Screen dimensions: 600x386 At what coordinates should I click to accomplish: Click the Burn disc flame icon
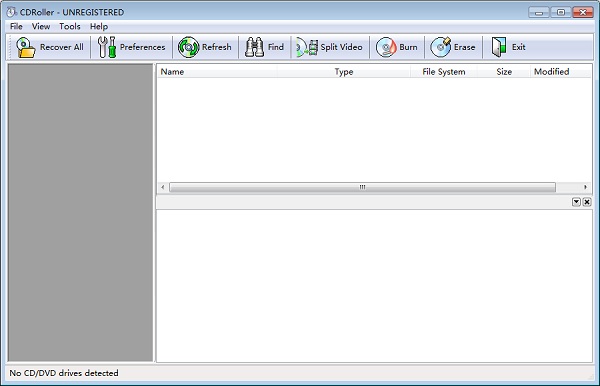click(x=386, y=47)
